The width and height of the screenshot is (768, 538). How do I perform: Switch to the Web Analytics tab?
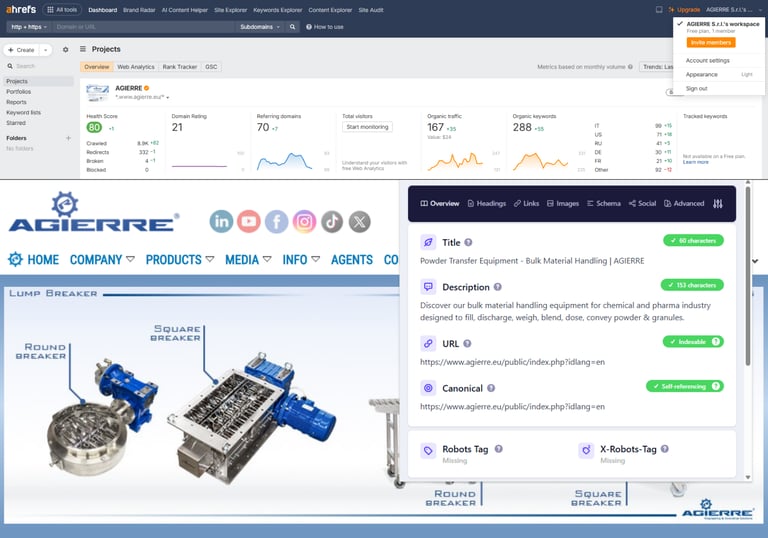coord(136,67)
